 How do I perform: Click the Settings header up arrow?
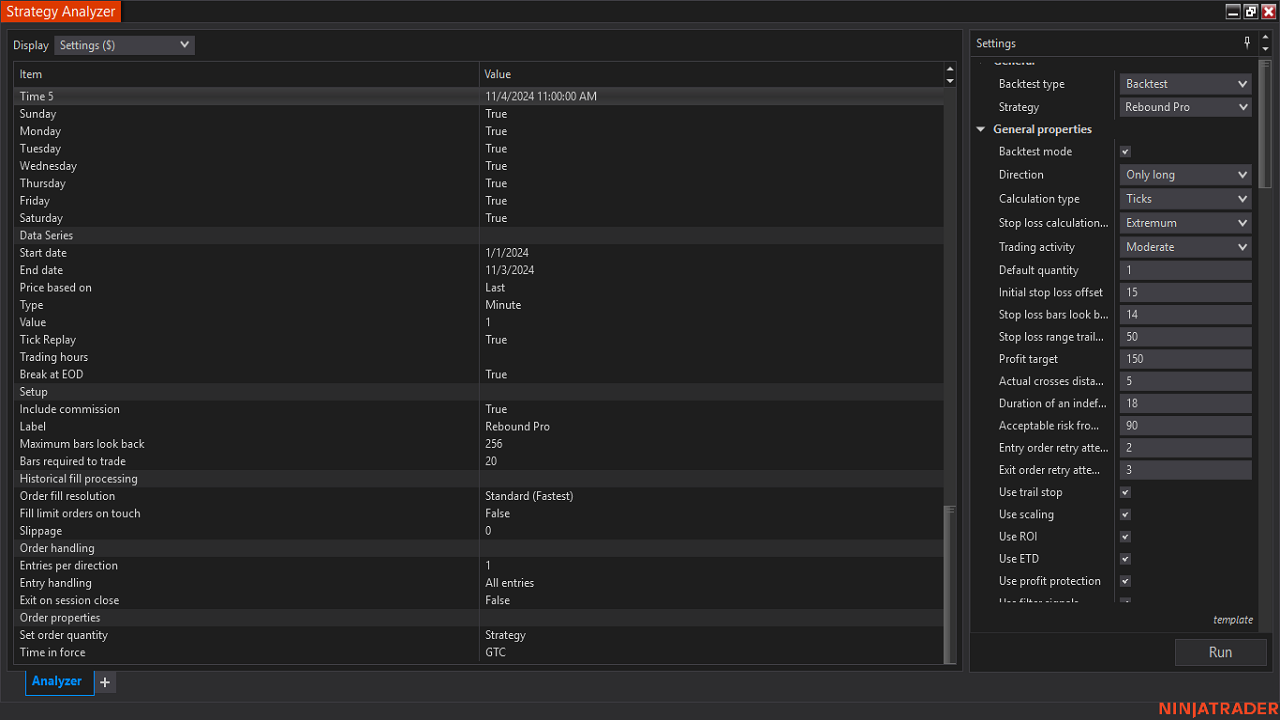pos(1265,37)
